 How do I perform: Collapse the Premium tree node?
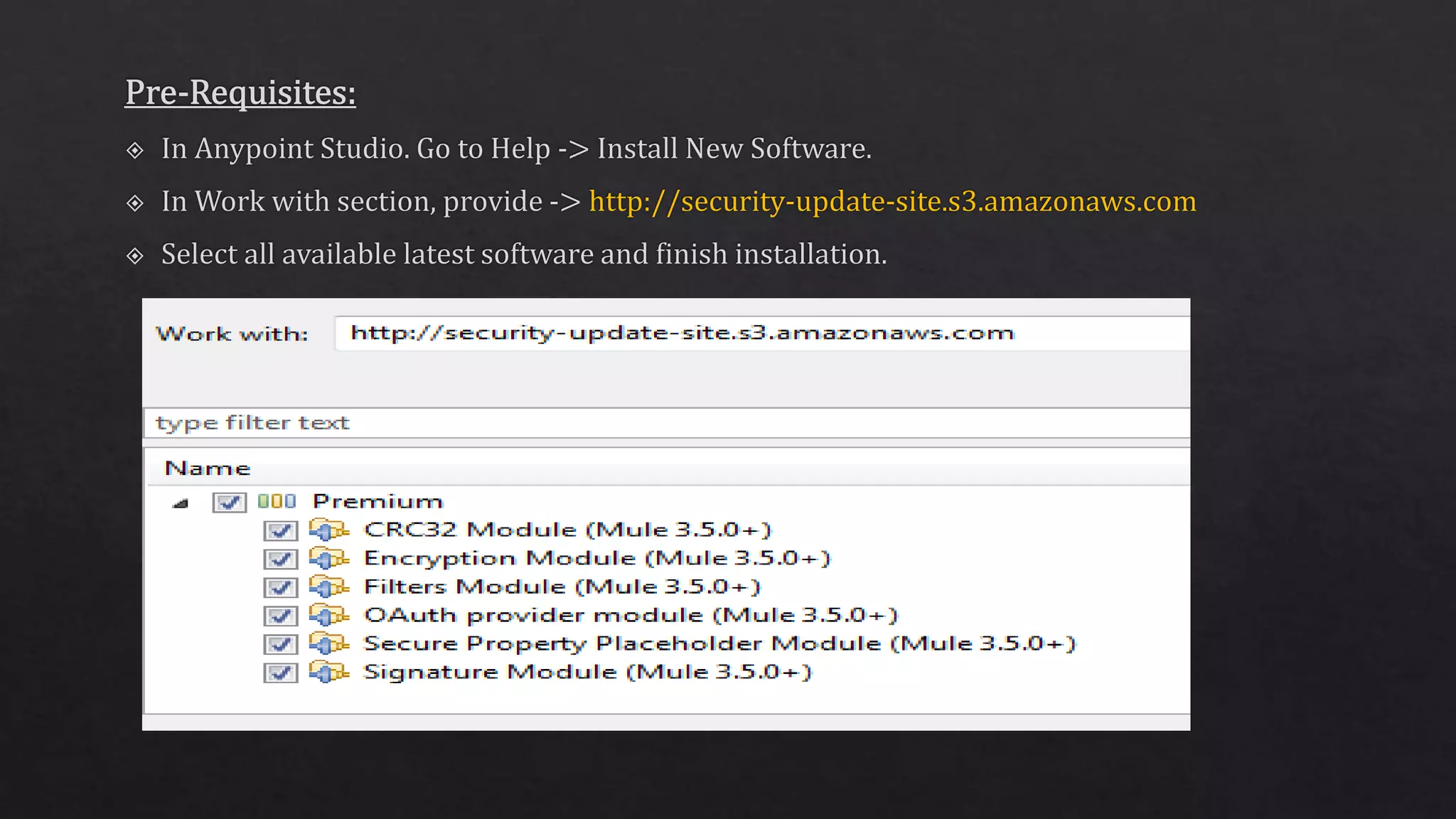pos(181,504)
